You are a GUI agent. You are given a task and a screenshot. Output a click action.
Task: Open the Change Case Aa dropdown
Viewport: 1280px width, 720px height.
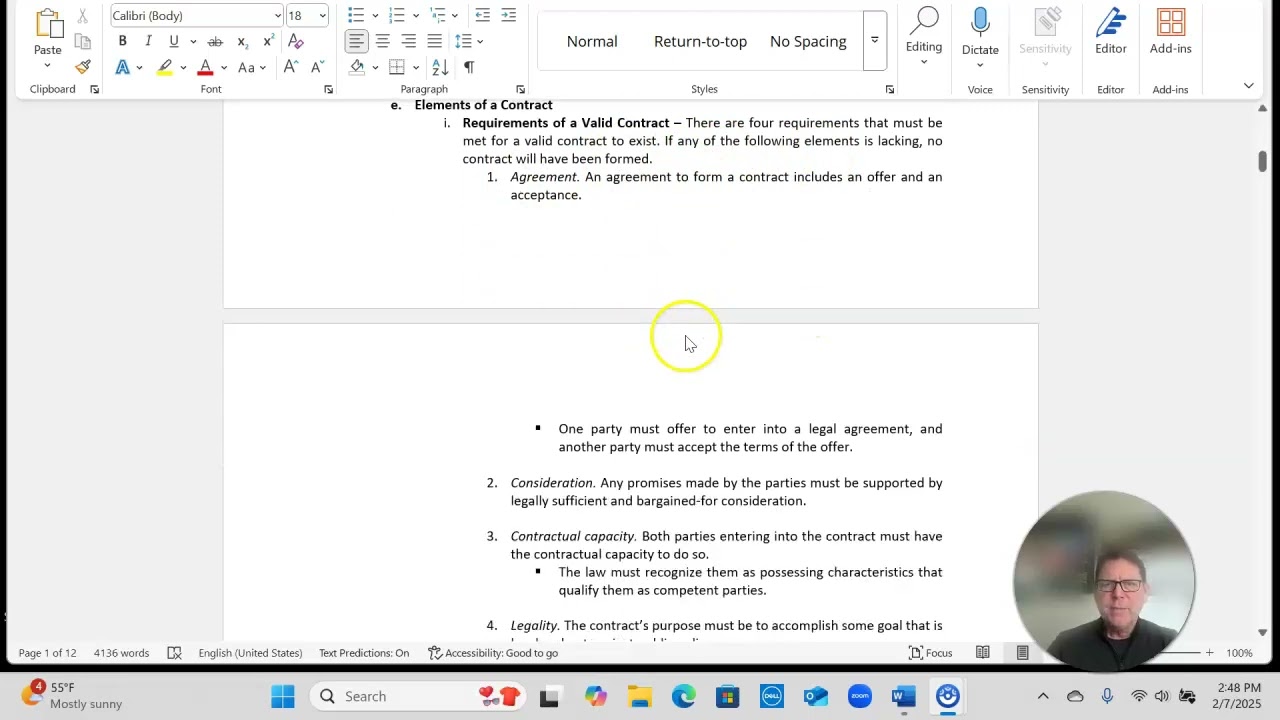point(251,67)
